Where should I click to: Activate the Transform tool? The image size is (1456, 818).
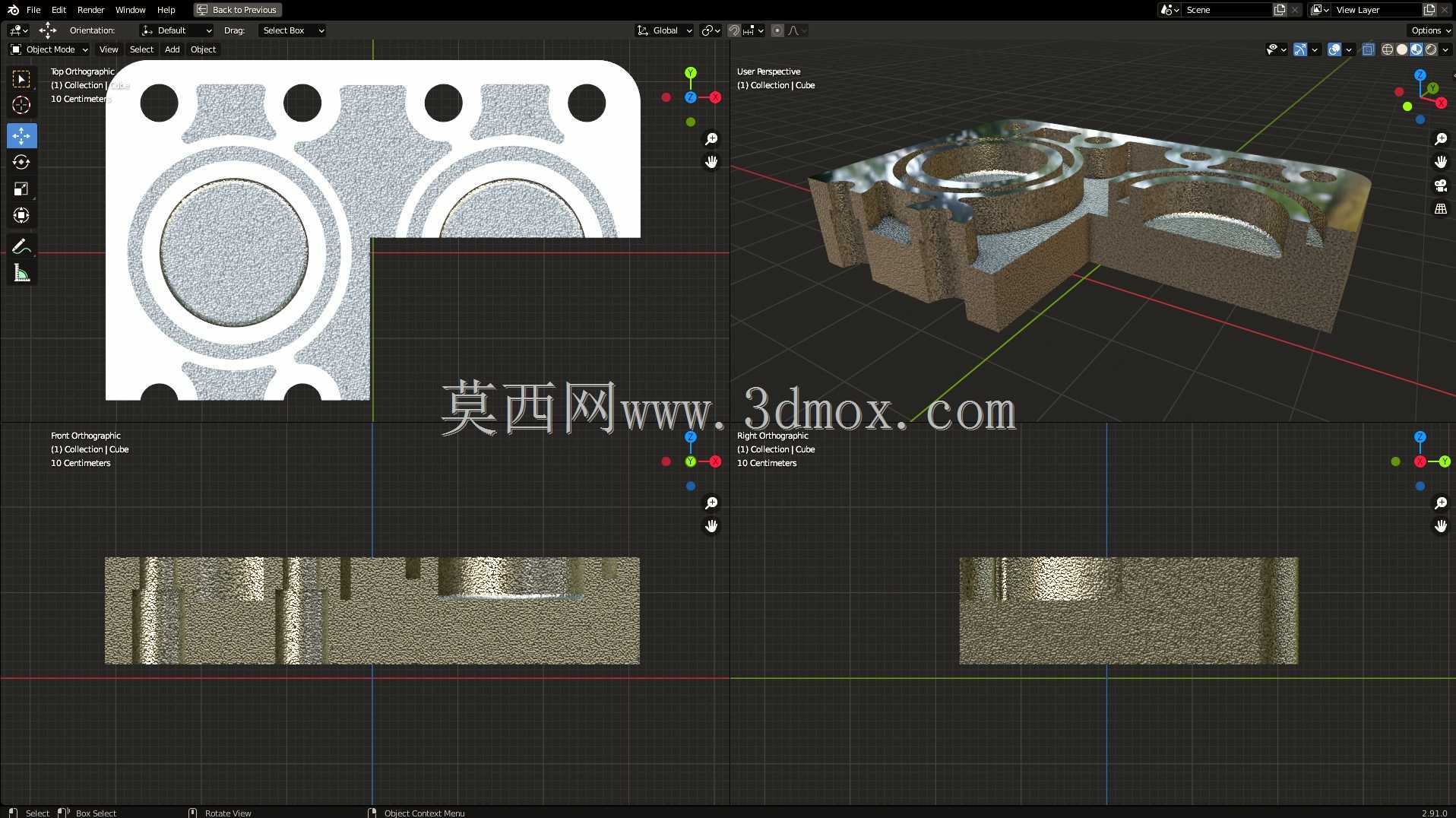pyautogui.click(x=21, y=215)
